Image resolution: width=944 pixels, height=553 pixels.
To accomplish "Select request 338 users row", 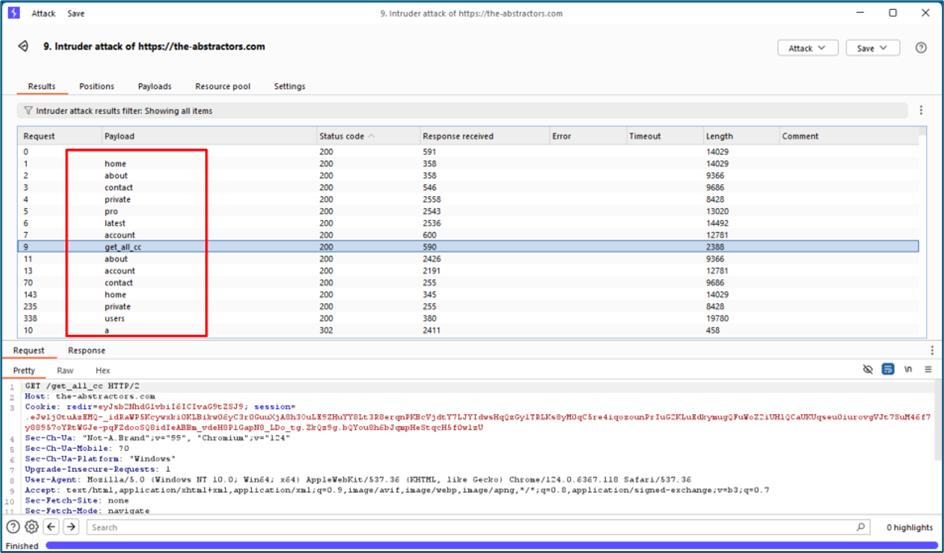I will (468, 318).
